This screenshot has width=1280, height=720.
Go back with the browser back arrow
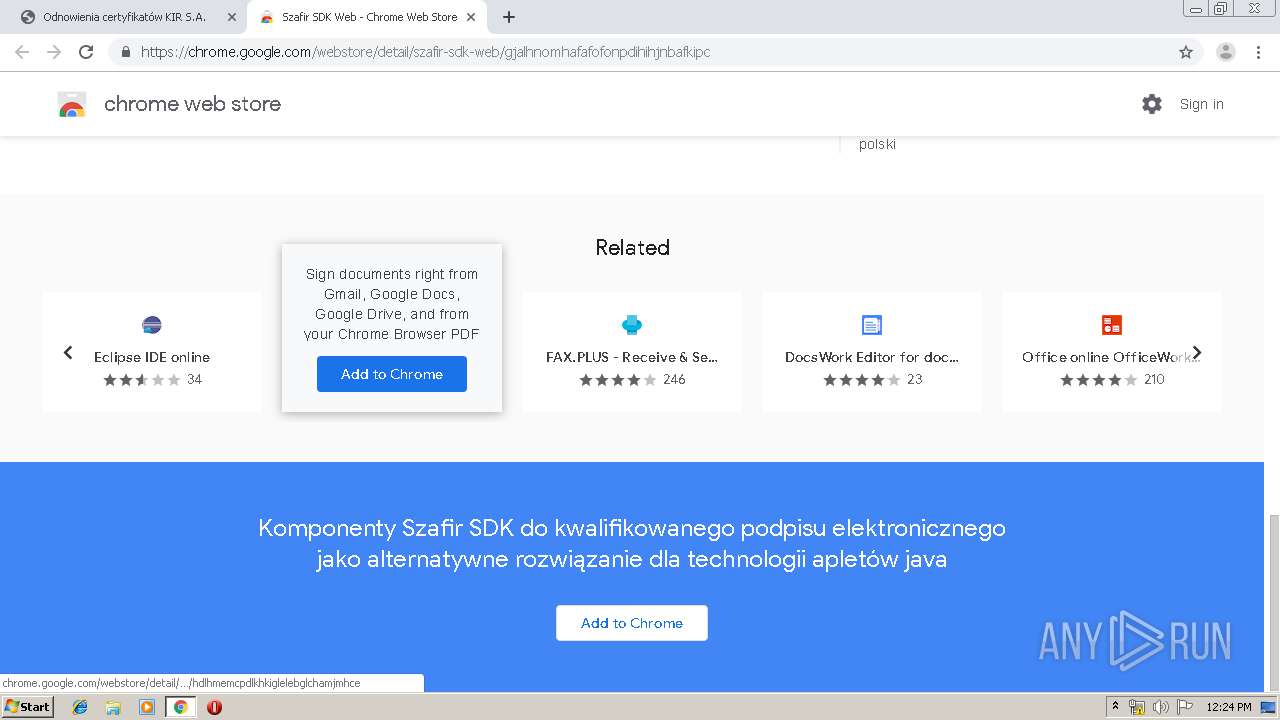click(22, 52)
